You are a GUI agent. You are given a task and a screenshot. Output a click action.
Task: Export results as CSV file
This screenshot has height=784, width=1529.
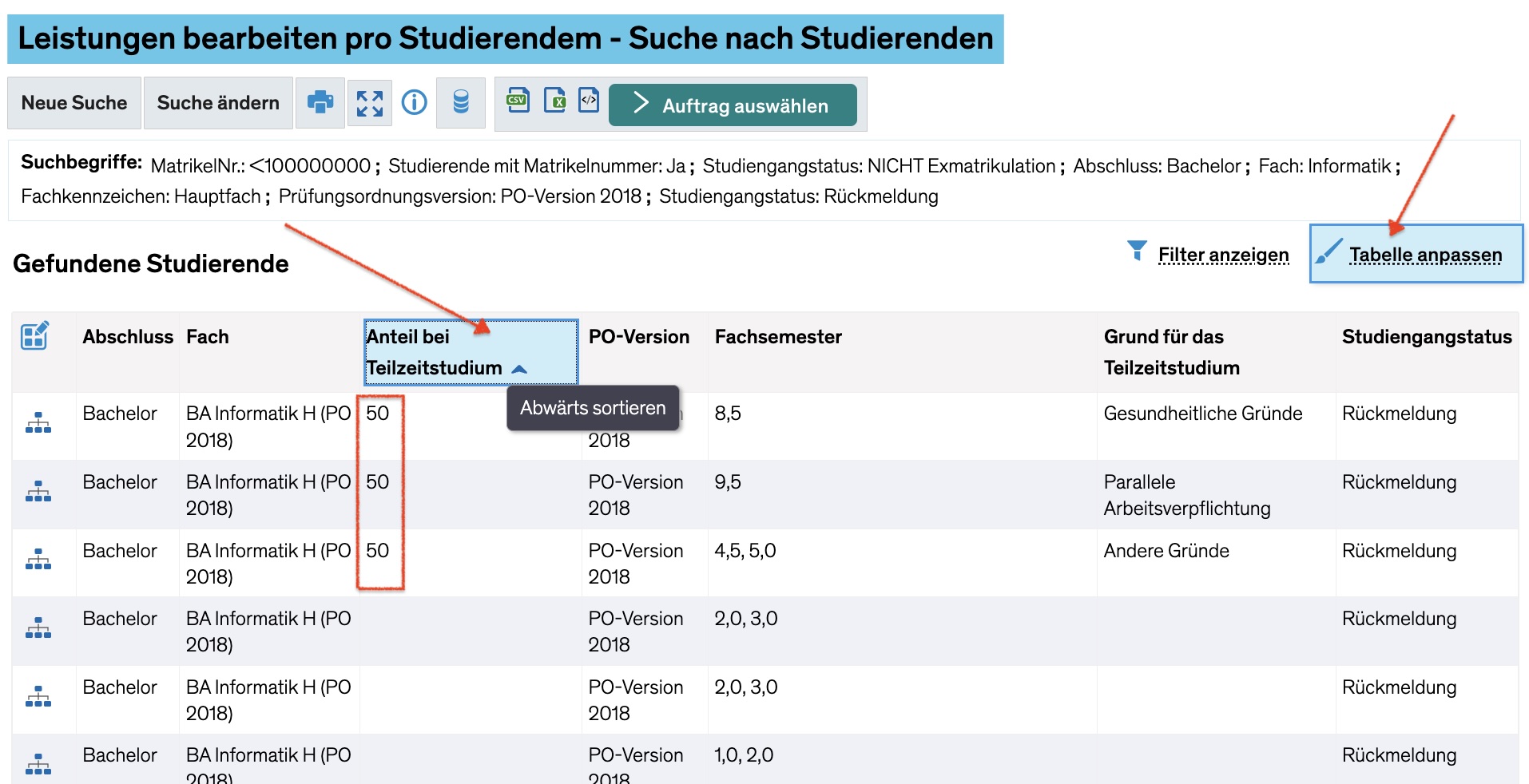pyautogui.click(x=518, y=101)
